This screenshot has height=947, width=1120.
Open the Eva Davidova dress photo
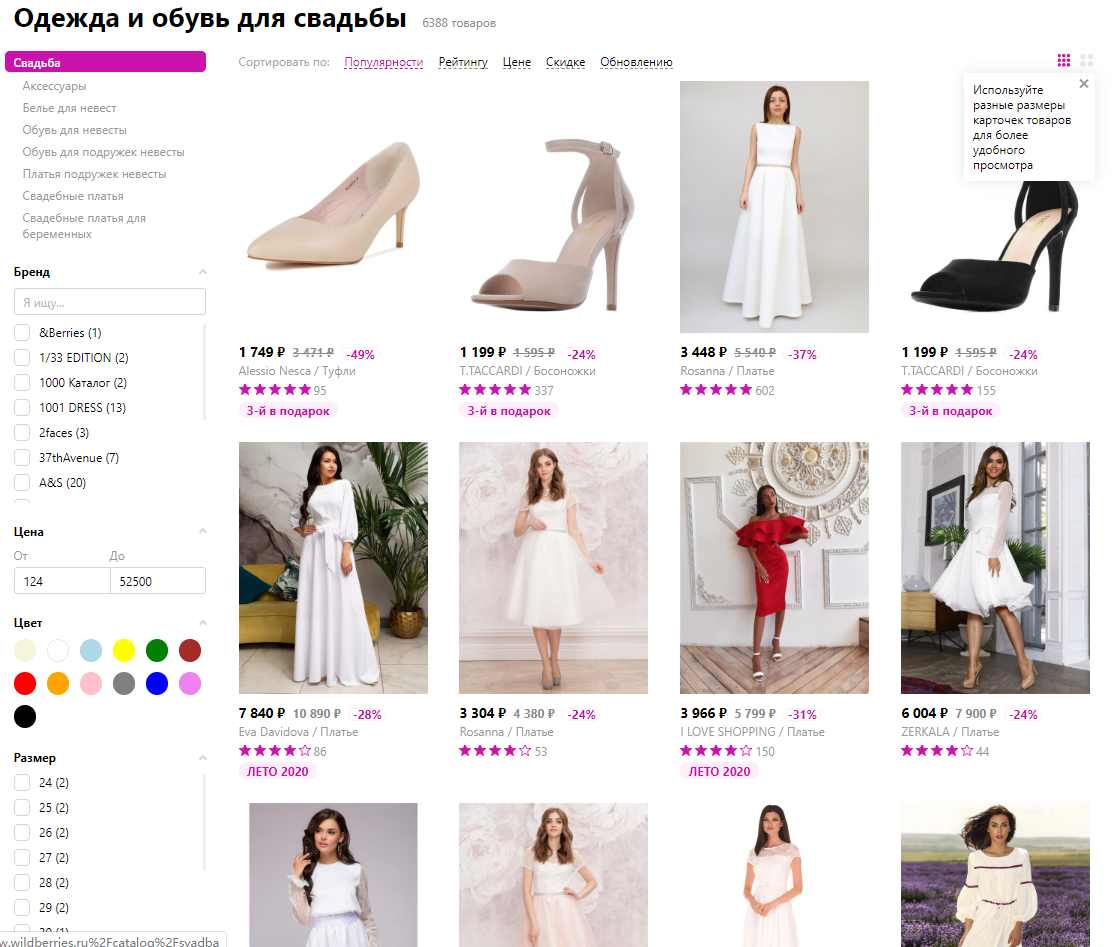(x=333, y=568)
